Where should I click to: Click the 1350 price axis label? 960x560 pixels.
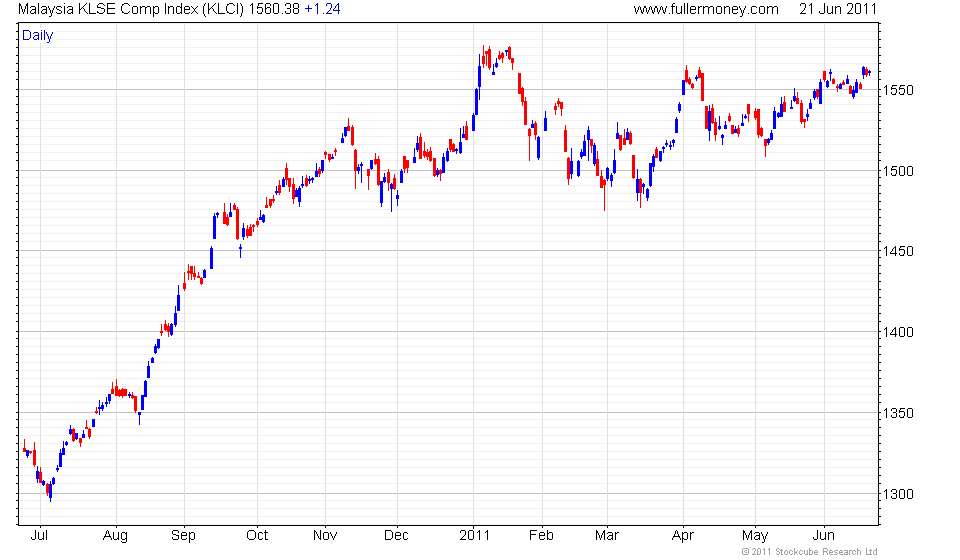[x=898, y=413]
